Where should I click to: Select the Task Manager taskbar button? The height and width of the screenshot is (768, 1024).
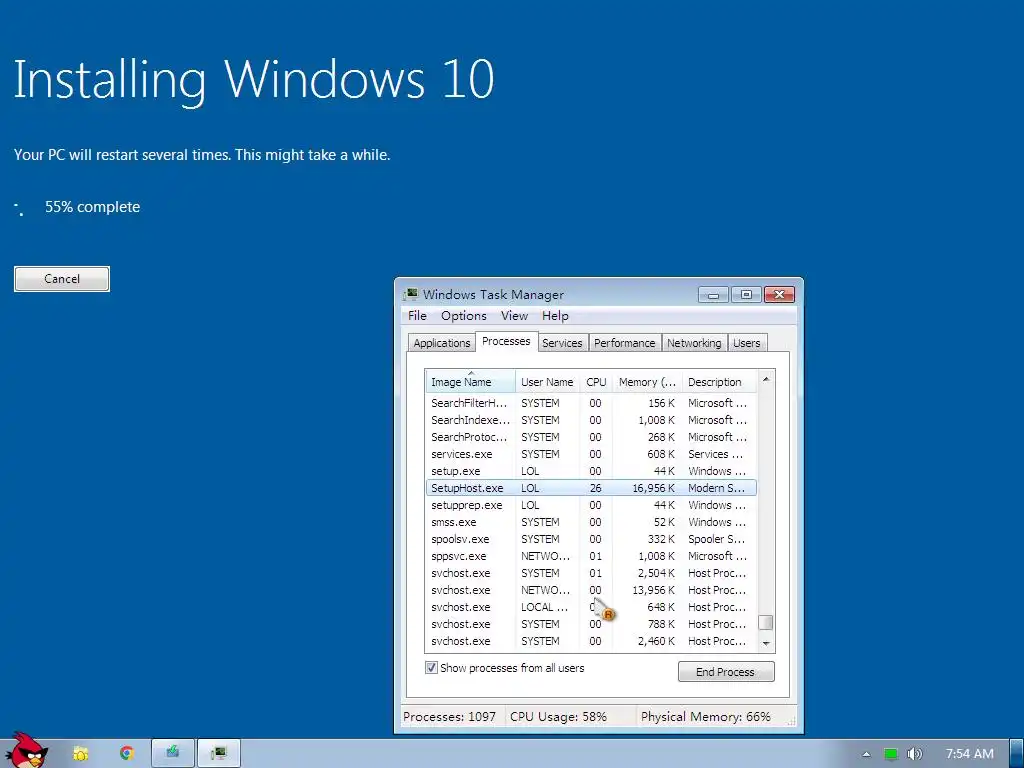coord(219,754)
